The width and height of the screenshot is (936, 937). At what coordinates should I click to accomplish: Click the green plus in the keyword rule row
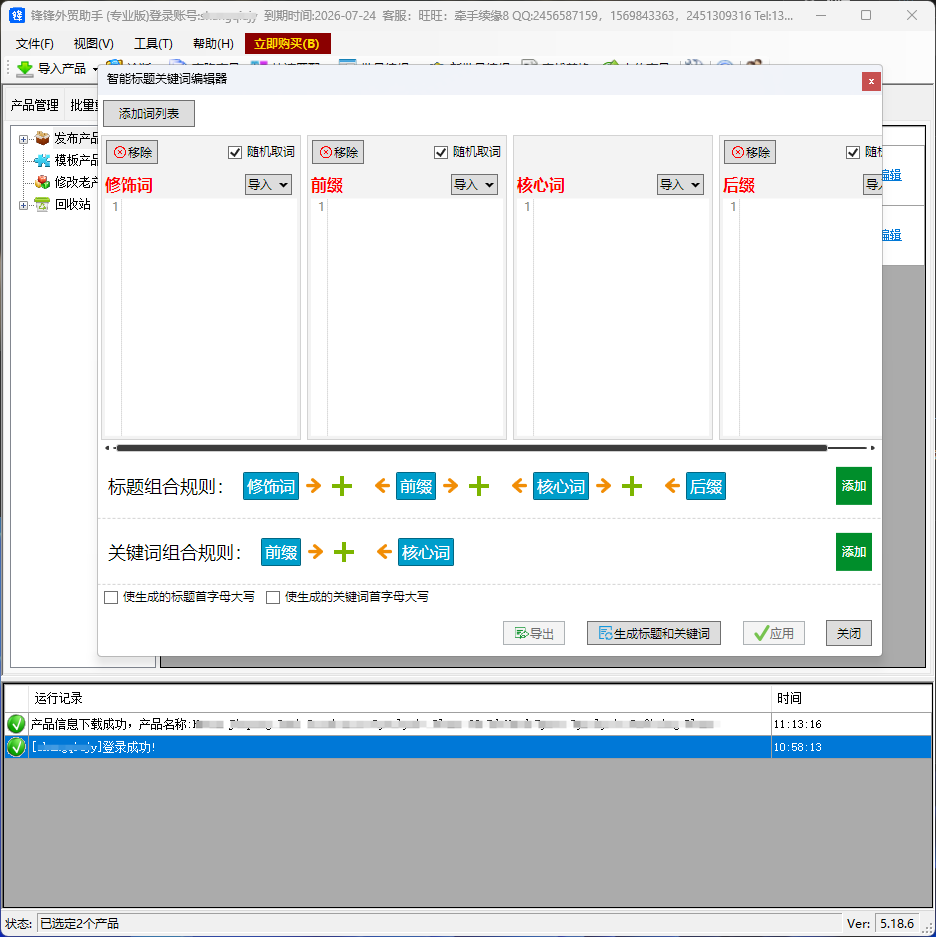tap(344, 552)
